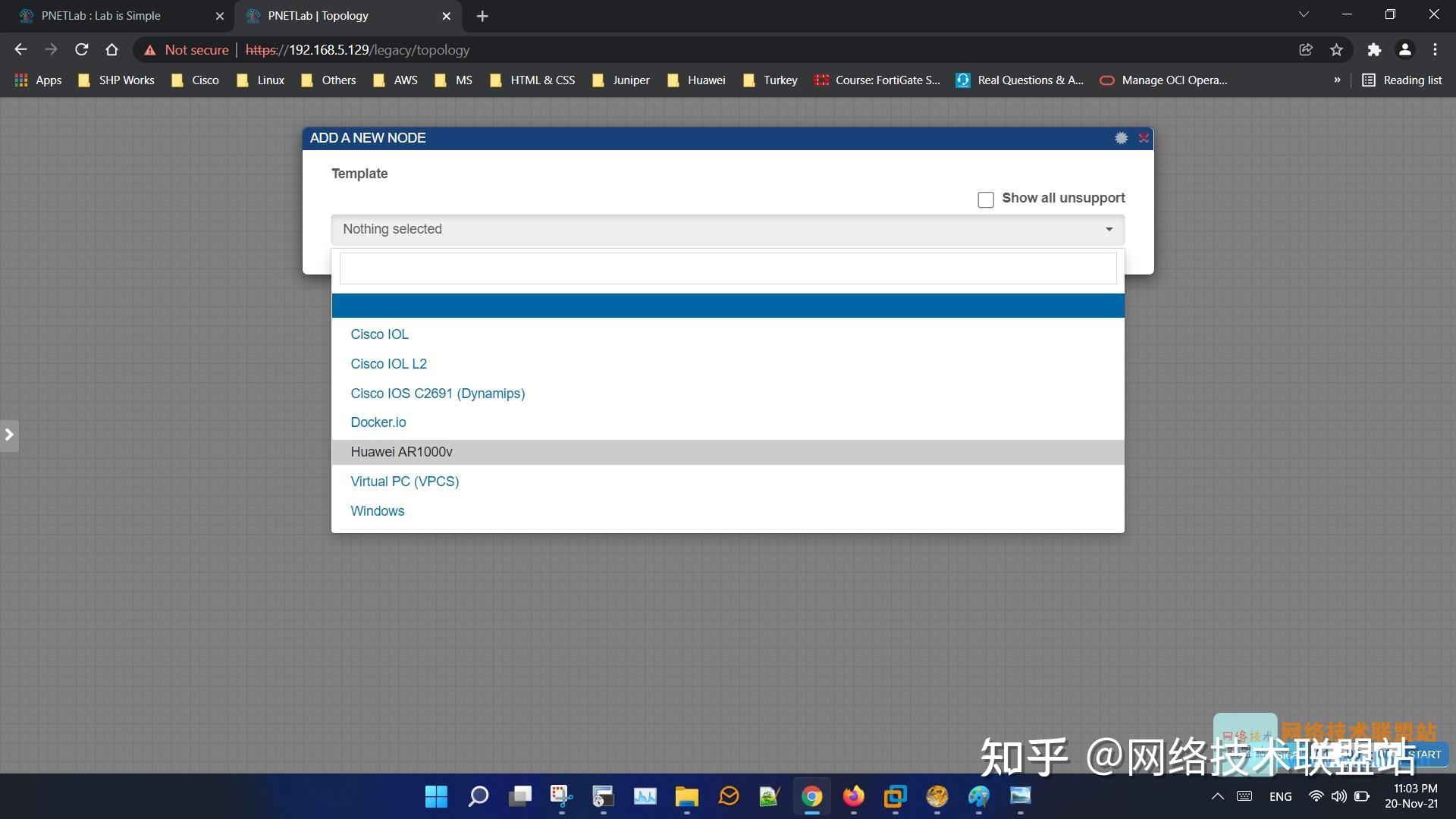Viewport: 1456px width, 819px height.
Task: Open Firefox from the taskbar
Action: [x=853, y=796]
